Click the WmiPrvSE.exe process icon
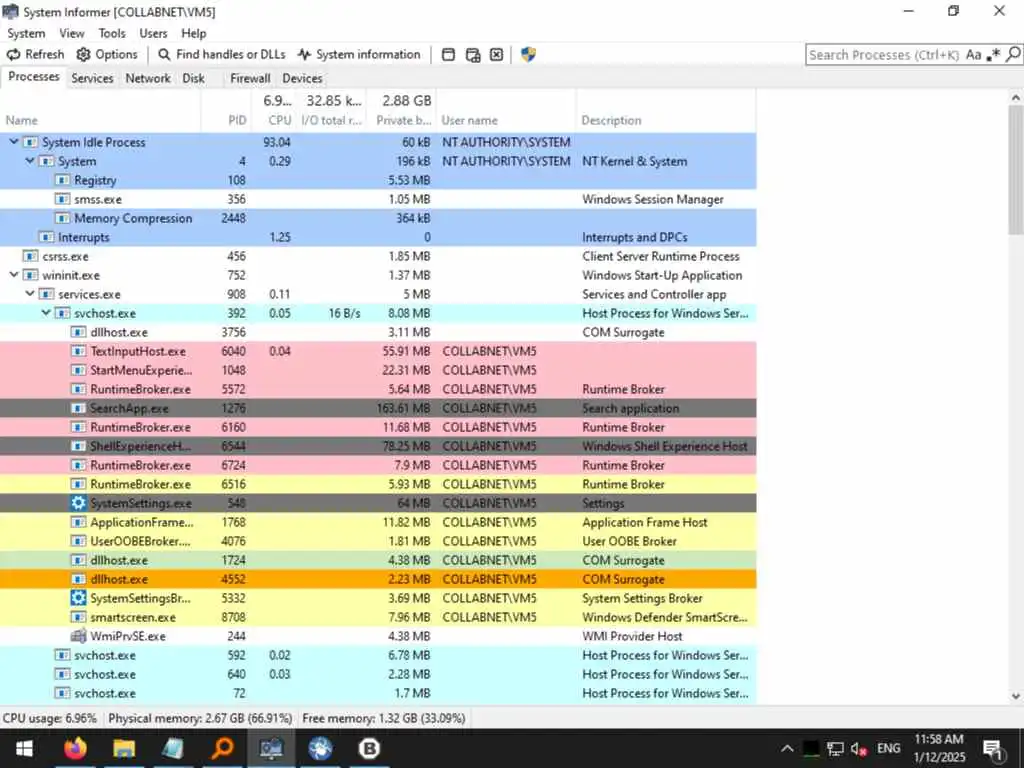This screenshot has width=1024, height=768. [x=78, y=636]
